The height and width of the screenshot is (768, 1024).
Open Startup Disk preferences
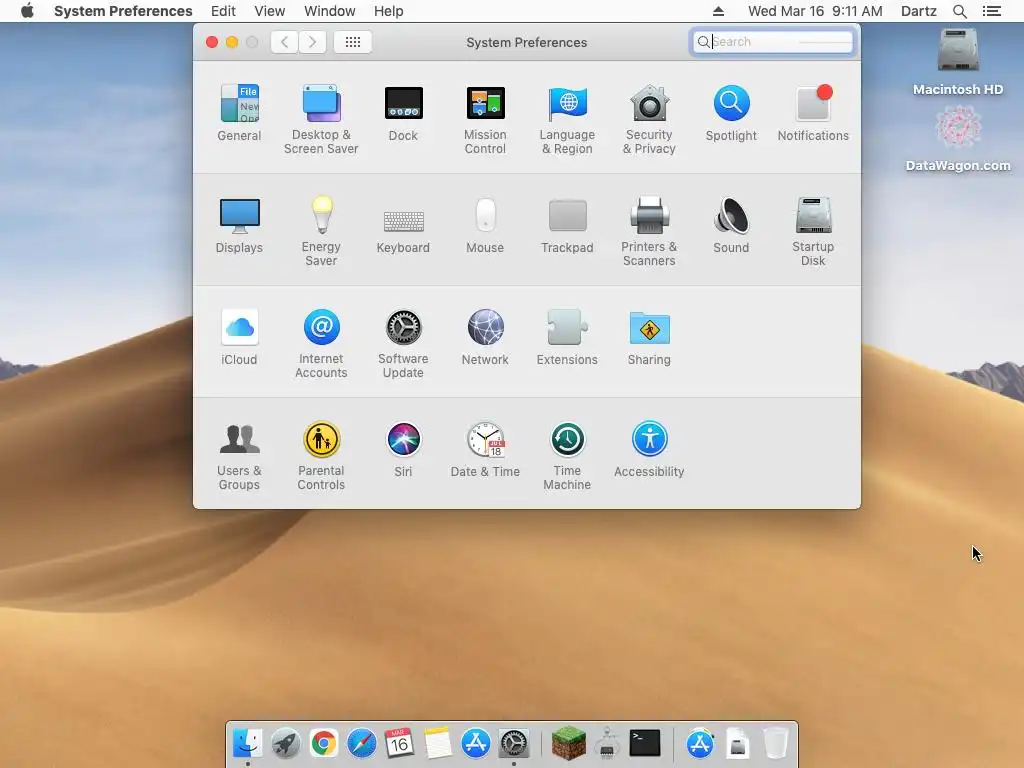pos(813,231)
